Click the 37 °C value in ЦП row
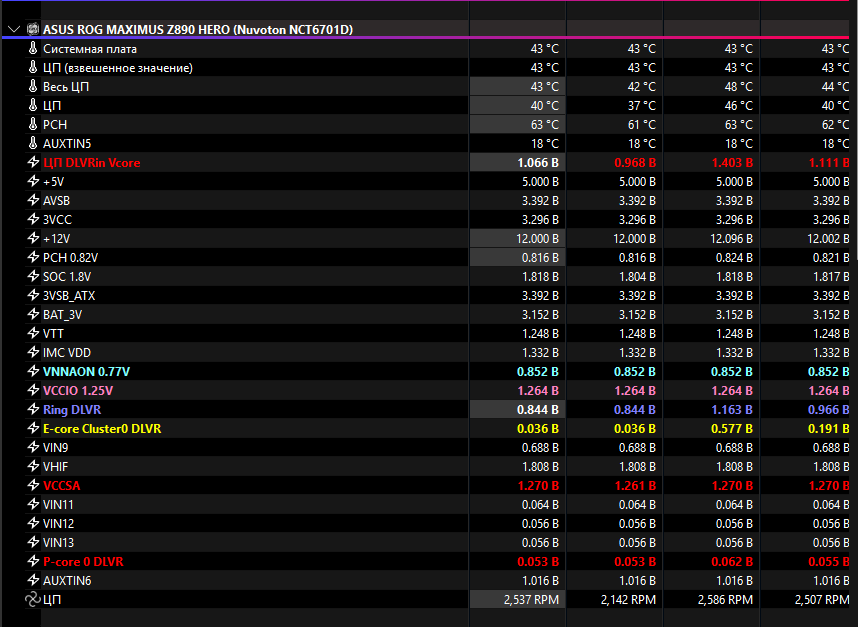Viewport: 858px width, 627px height. pyautogui.click(x=641, y=106)
